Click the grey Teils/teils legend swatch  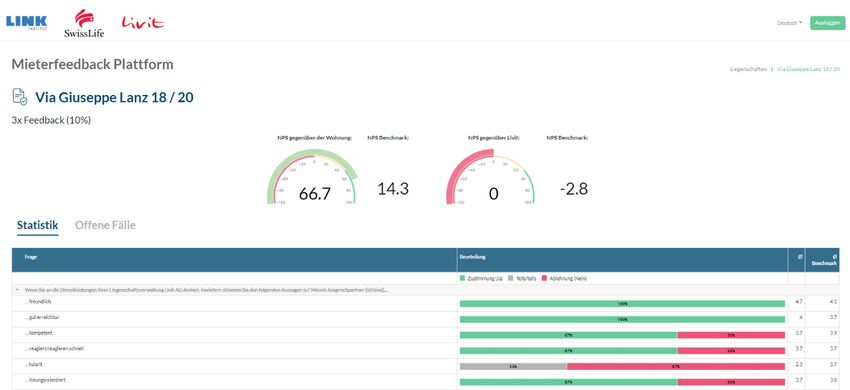(512, 278)
